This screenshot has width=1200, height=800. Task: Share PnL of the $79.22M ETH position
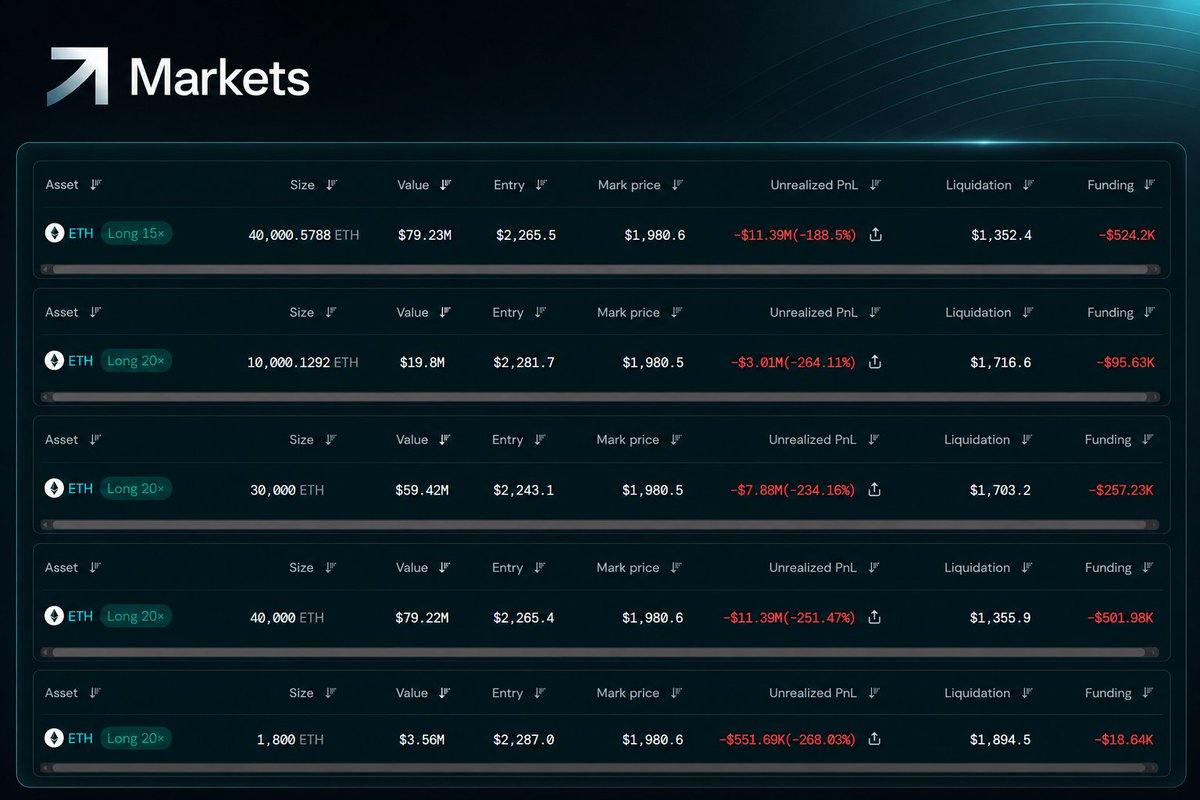(874, 618)
